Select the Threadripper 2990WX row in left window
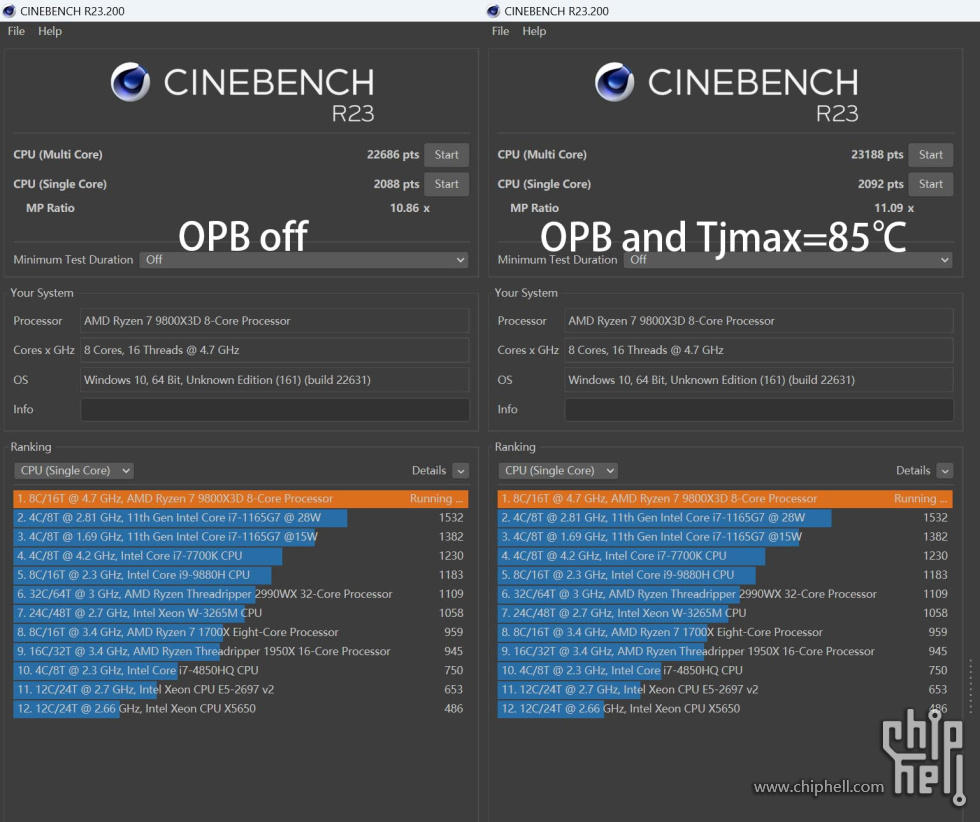This screenshot has height=822, width=980. 241,594
